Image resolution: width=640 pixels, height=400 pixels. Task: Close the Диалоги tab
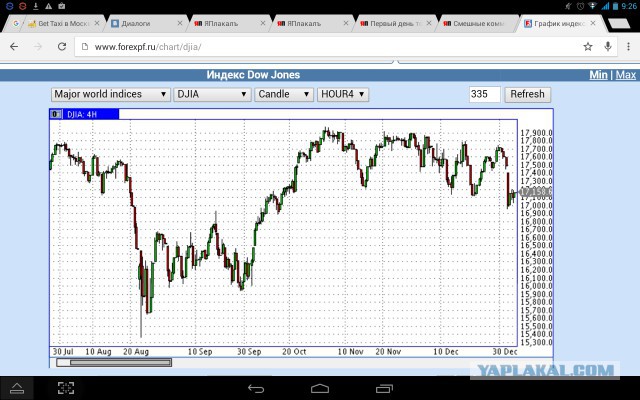(x=180, y=23)
